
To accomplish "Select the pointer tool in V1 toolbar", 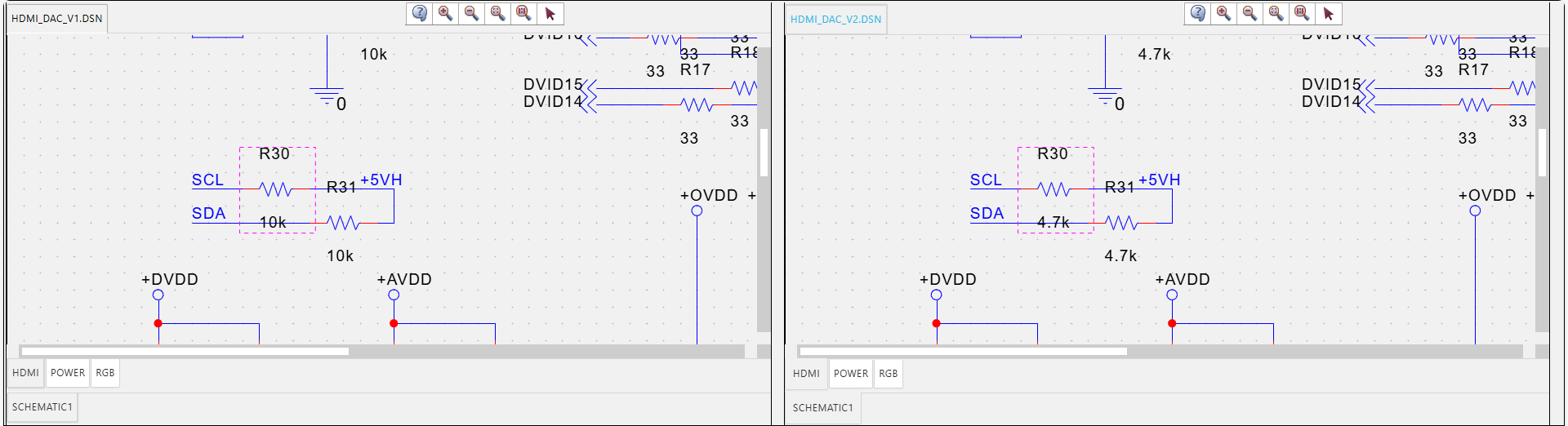I will (550, 13).
